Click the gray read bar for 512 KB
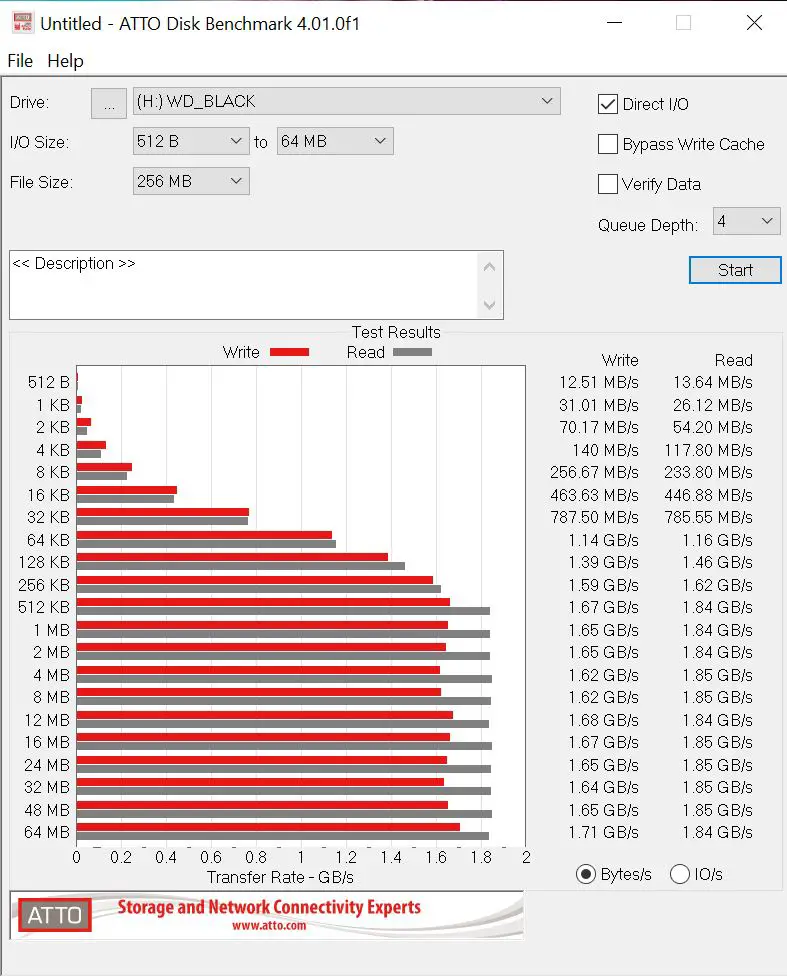 click(283, 611)
